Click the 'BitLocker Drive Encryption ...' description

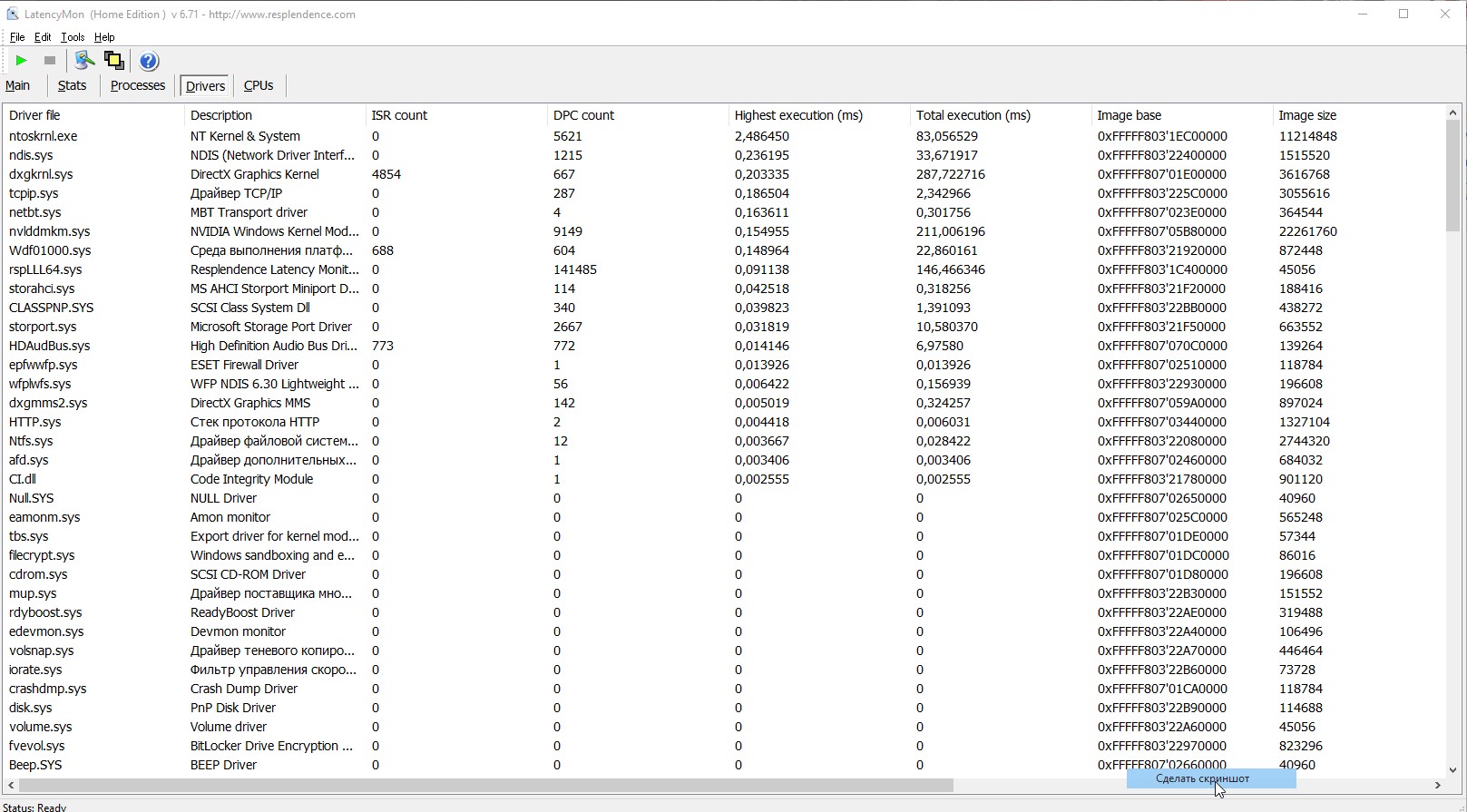coord(271,746)
